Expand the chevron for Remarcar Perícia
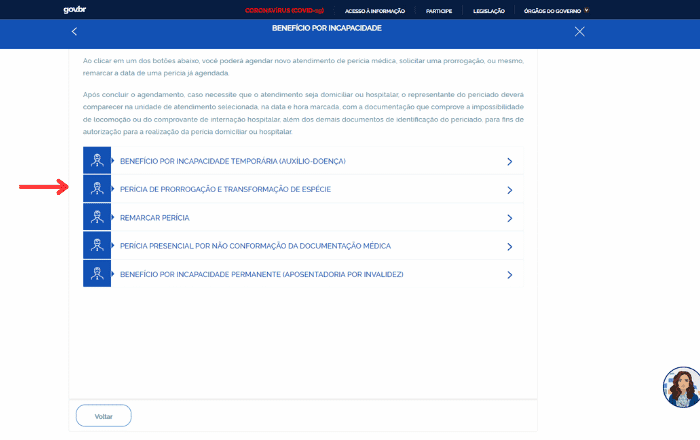The width and height of the screenshot is (700, 440). pyautogui.click(x=509, y=217)
